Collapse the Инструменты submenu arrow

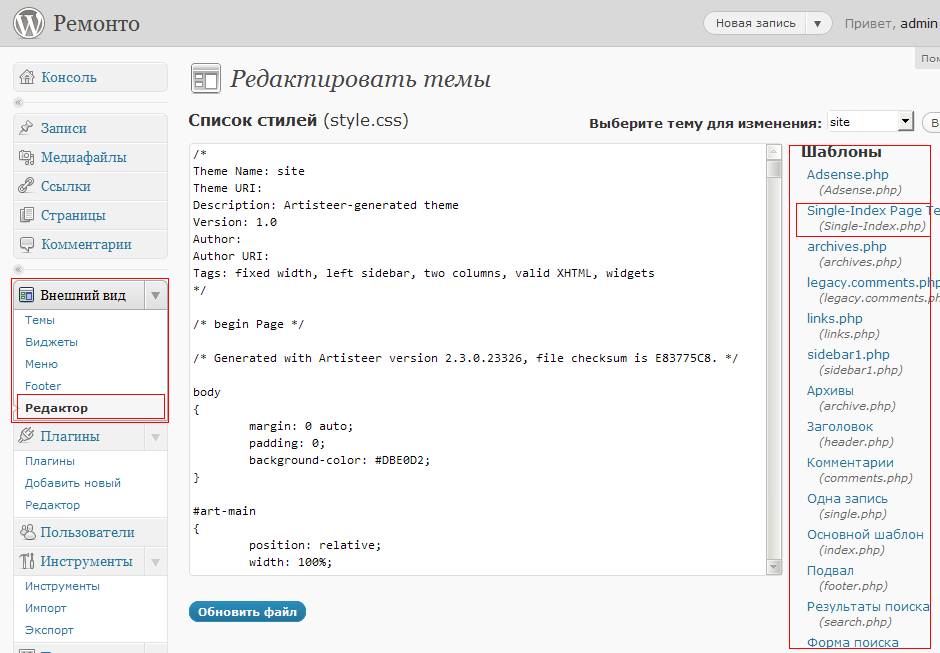tap(155, 562)
